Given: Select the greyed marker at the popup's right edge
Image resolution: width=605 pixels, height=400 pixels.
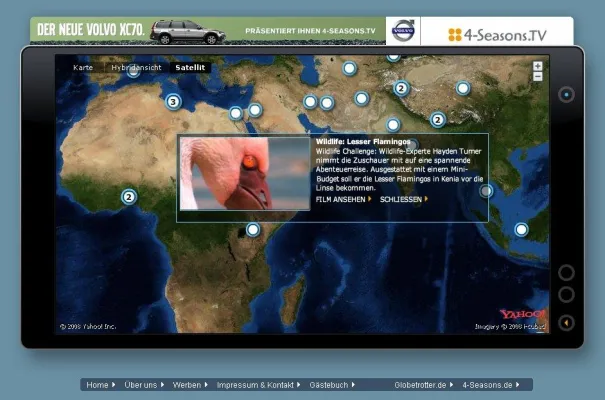Looking at the screenshot, I should 486,191.
